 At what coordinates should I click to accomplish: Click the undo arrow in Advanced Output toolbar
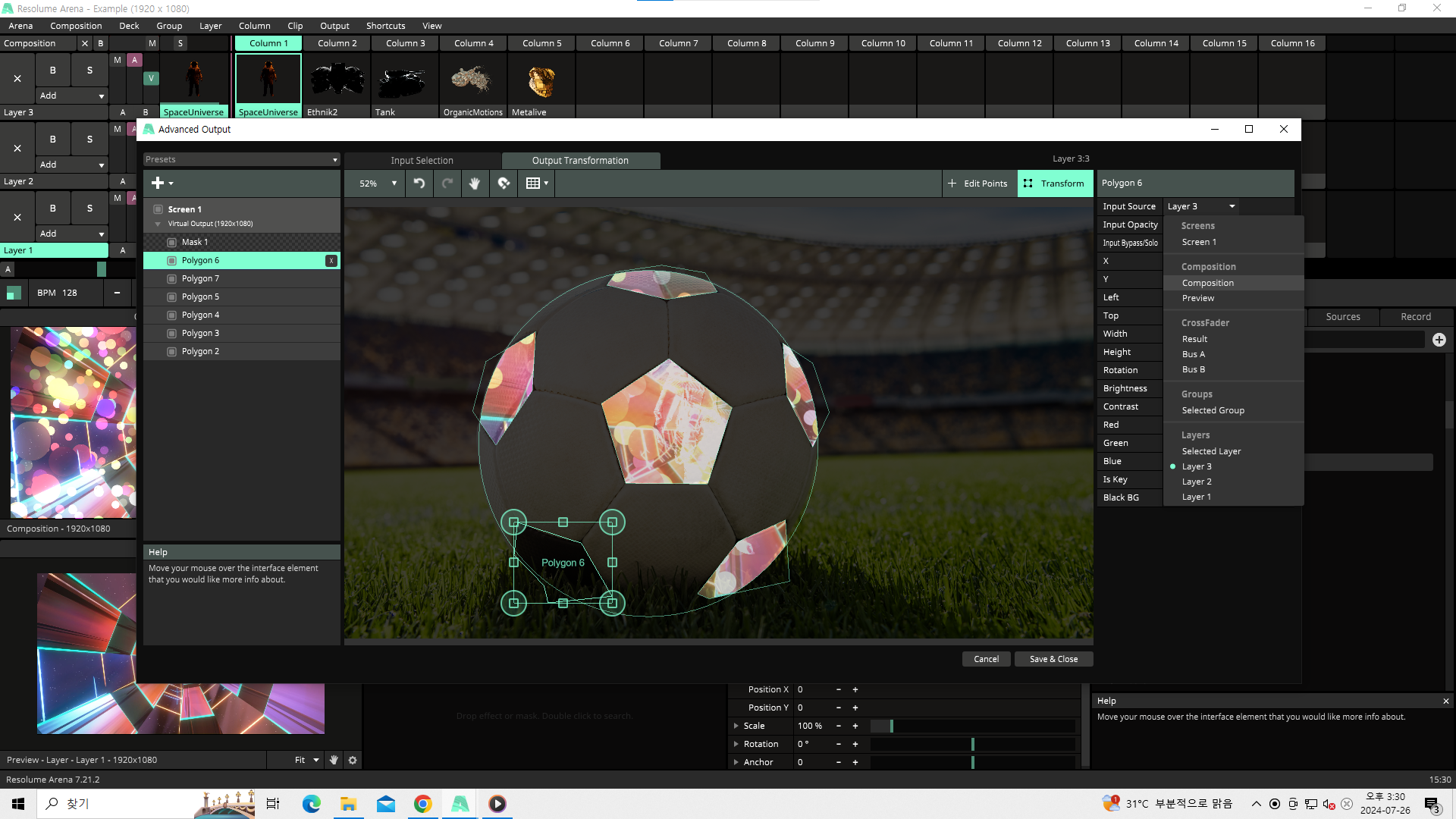tap(419, 184)
